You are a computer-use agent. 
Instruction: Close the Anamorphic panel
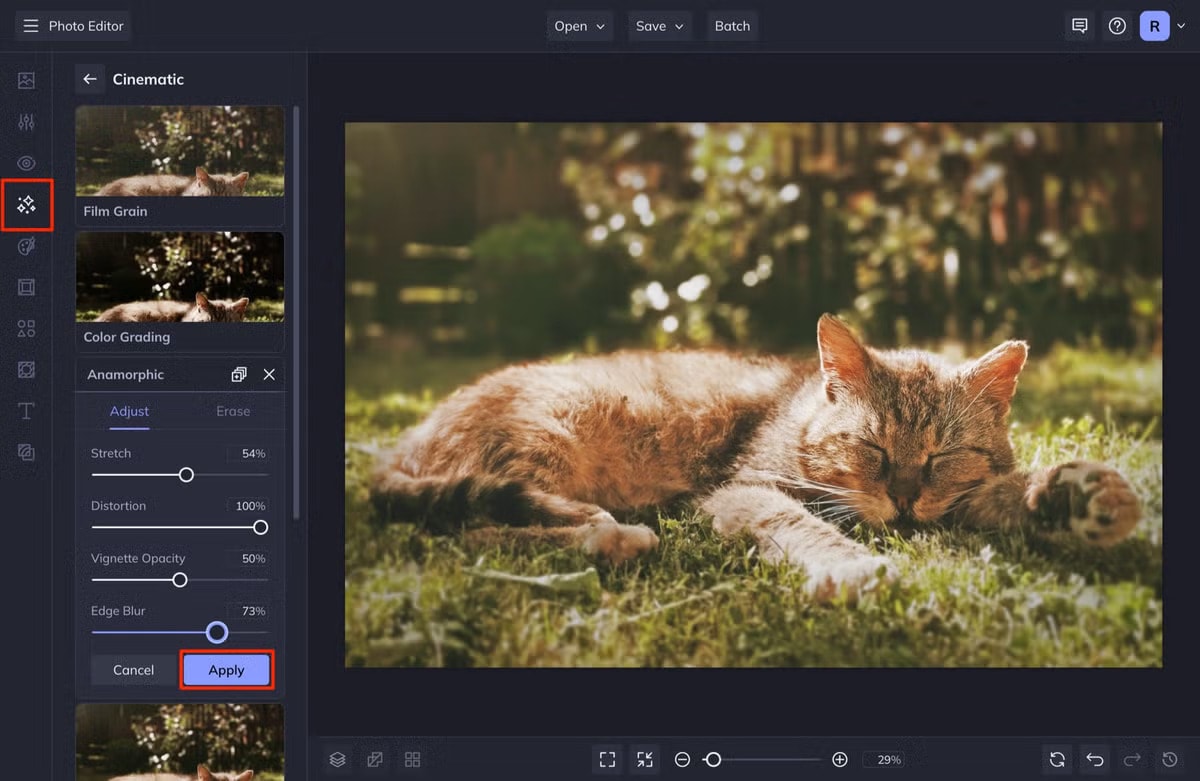tap(269, 374)
